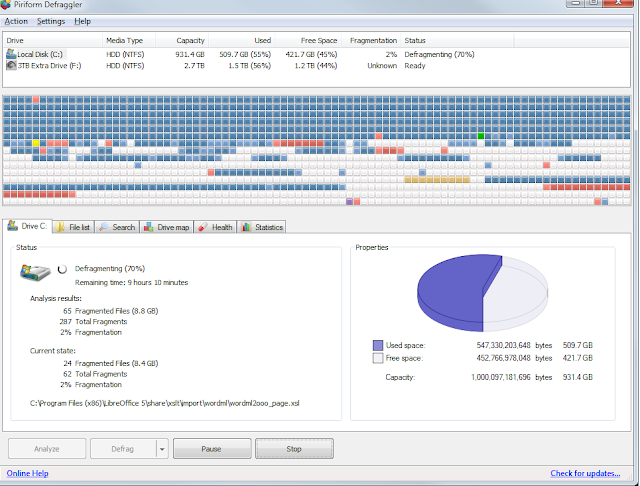640x486 pixels.
Task: Click "1.2 TB (44%)" free space value
Action: 316,66
